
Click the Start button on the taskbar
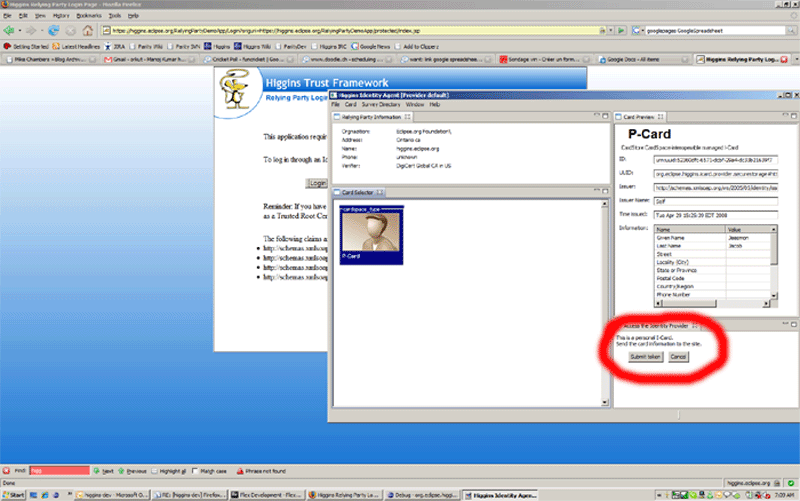(13, 495)
